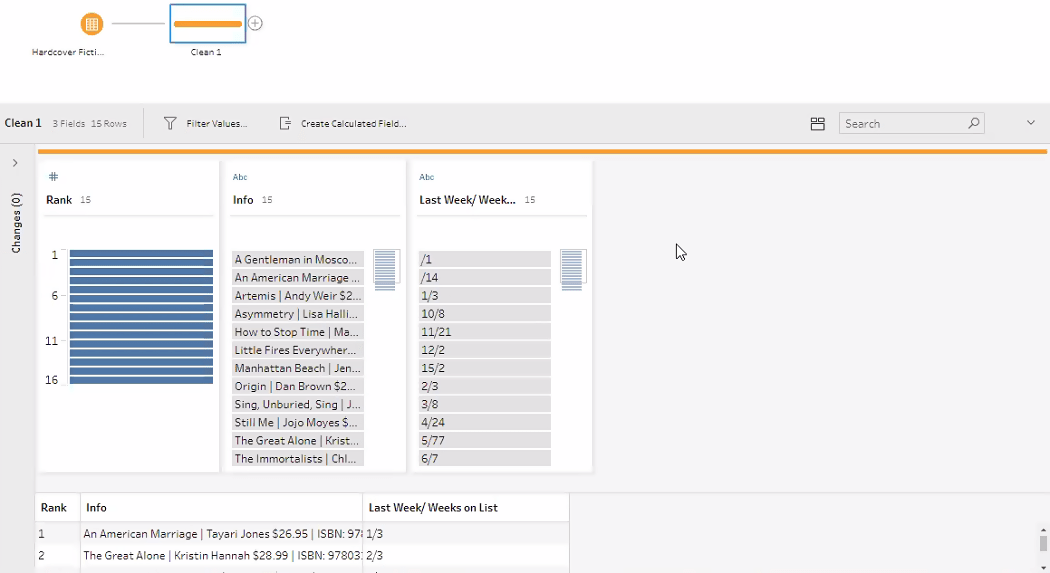The image size is (1050, 573).
Task: Click the Last Week field Abc type icon
Action: coord(427,177)
